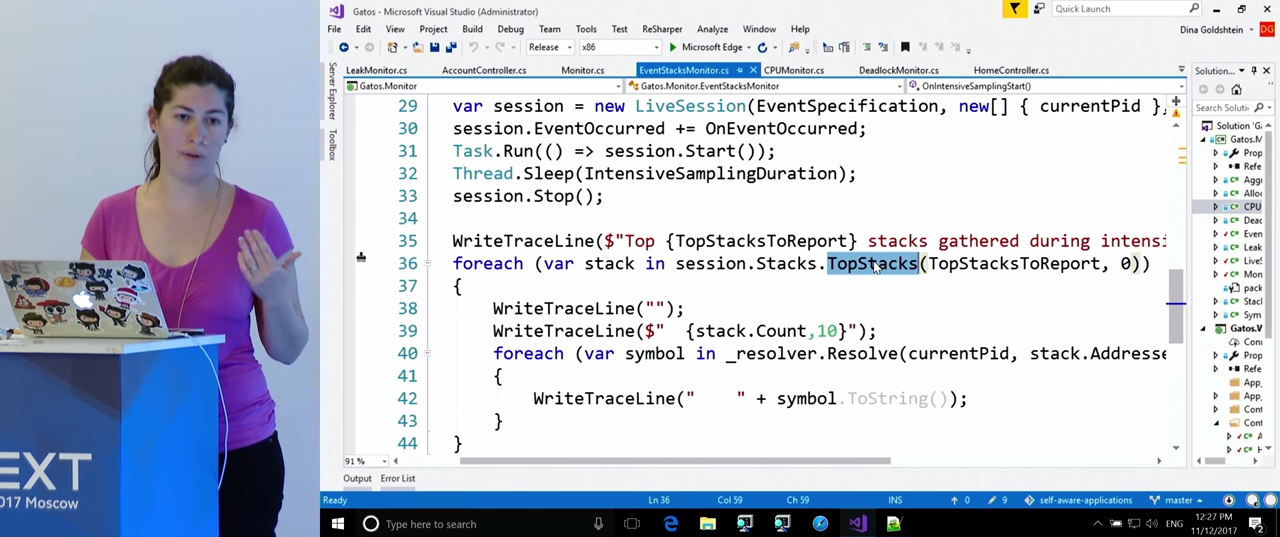
Task: Click the horizontal scrollbar of the code editor
Action: [675, 461]
